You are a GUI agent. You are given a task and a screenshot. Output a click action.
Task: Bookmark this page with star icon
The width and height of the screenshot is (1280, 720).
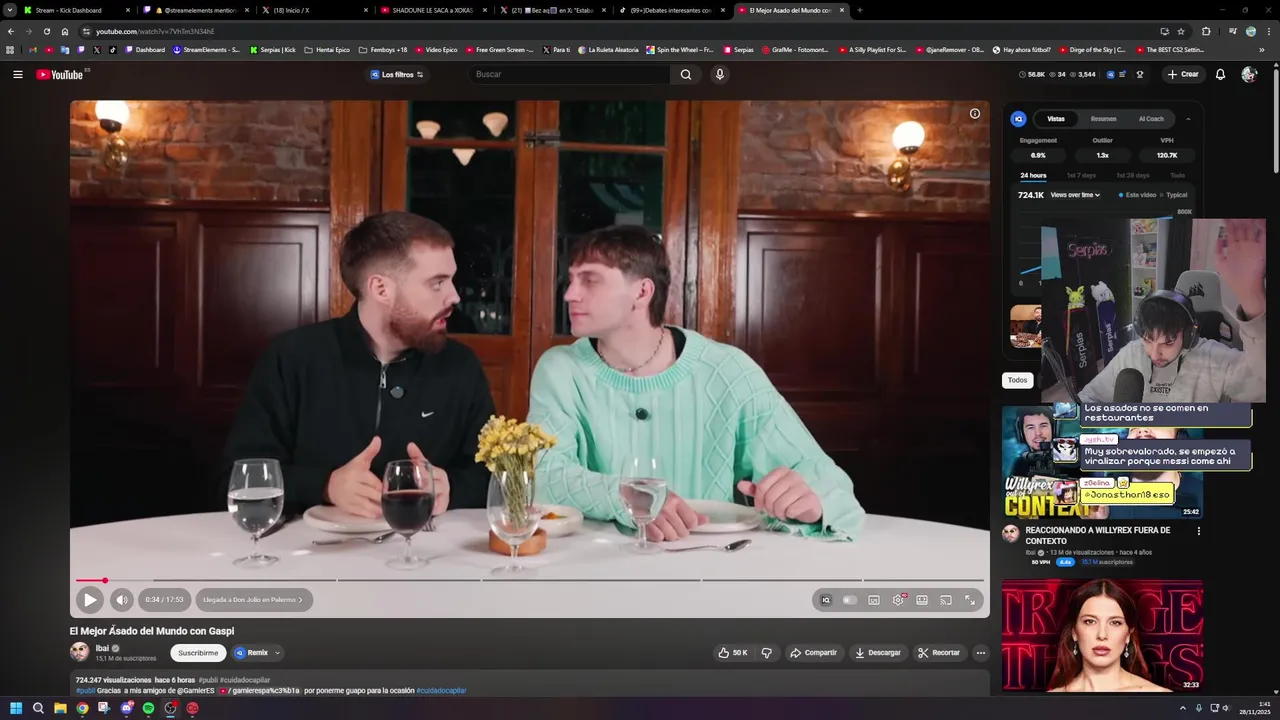[1181, 31]
